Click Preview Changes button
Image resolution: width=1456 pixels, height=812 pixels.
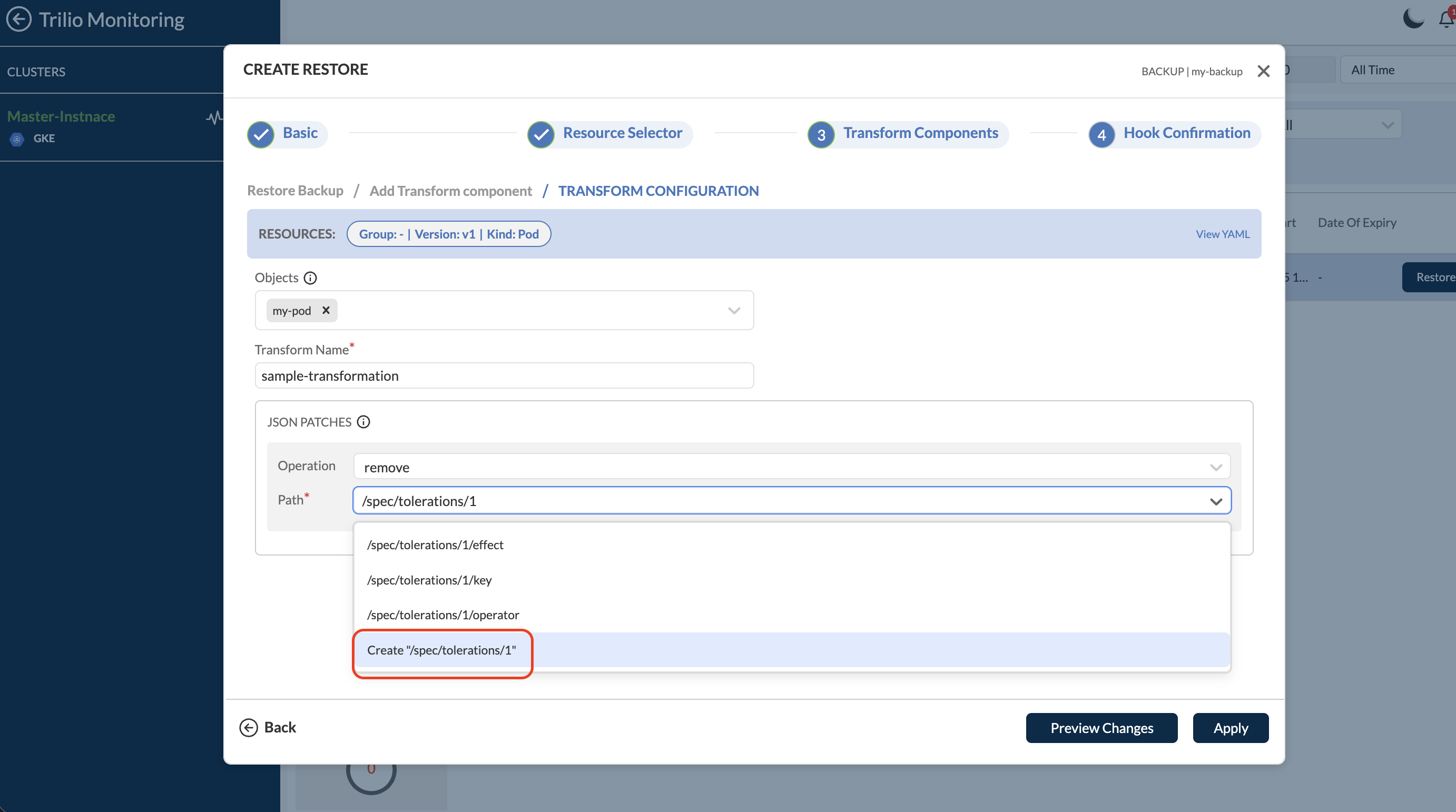click(x=1101, y=728)
